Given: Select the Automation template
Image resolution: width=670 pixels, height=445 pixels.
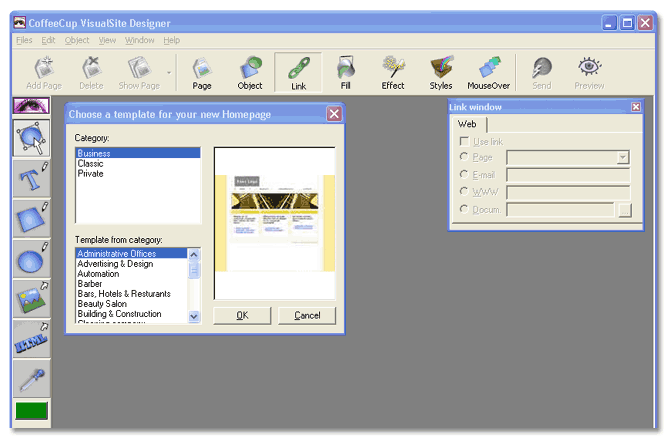Looking at the screenshot, I should [132, 274].
